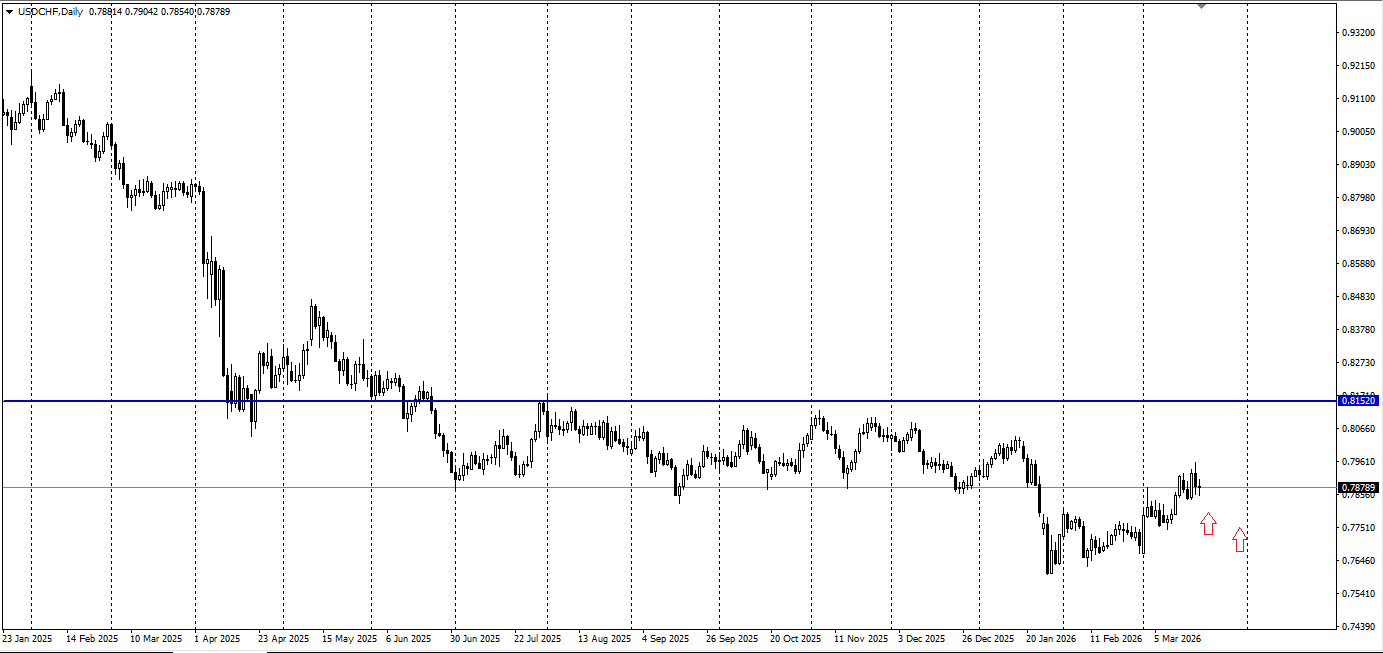Screen dimensions: 1383x653
Task: Open the triangle menu beside USDCHF,Daily
Action: [9, 12]
